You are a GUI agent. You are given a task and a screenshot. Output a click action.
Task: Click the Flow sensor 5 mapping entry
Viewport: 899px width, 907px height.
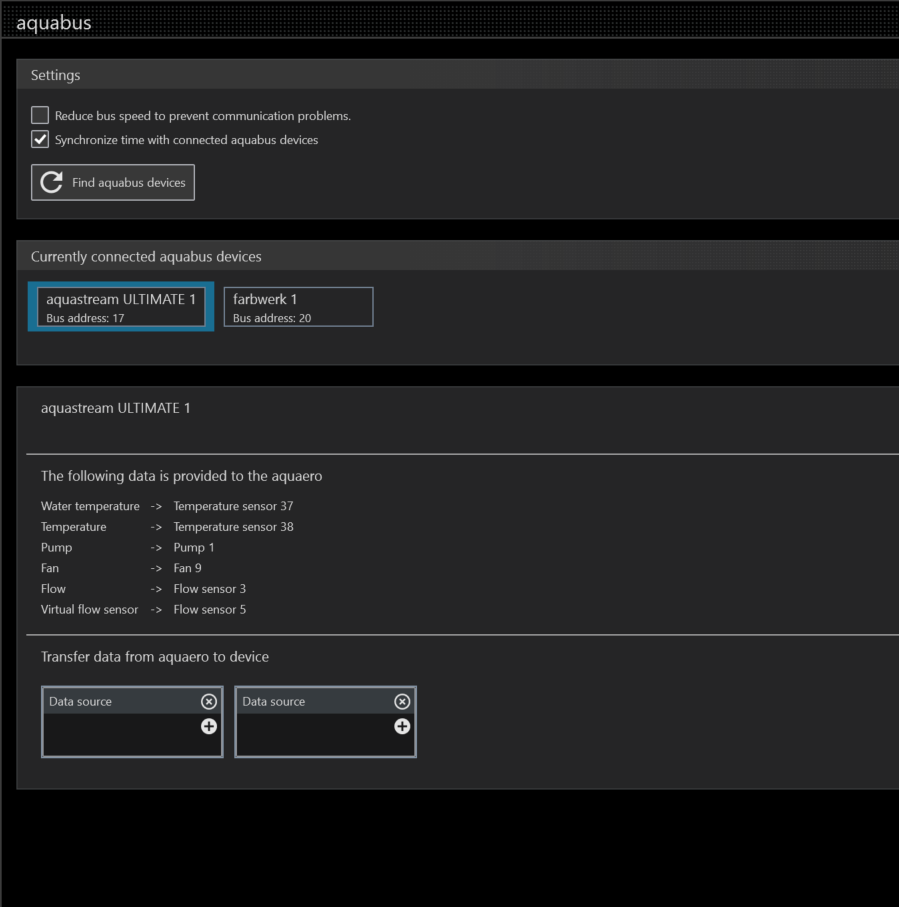click(210, 610)
